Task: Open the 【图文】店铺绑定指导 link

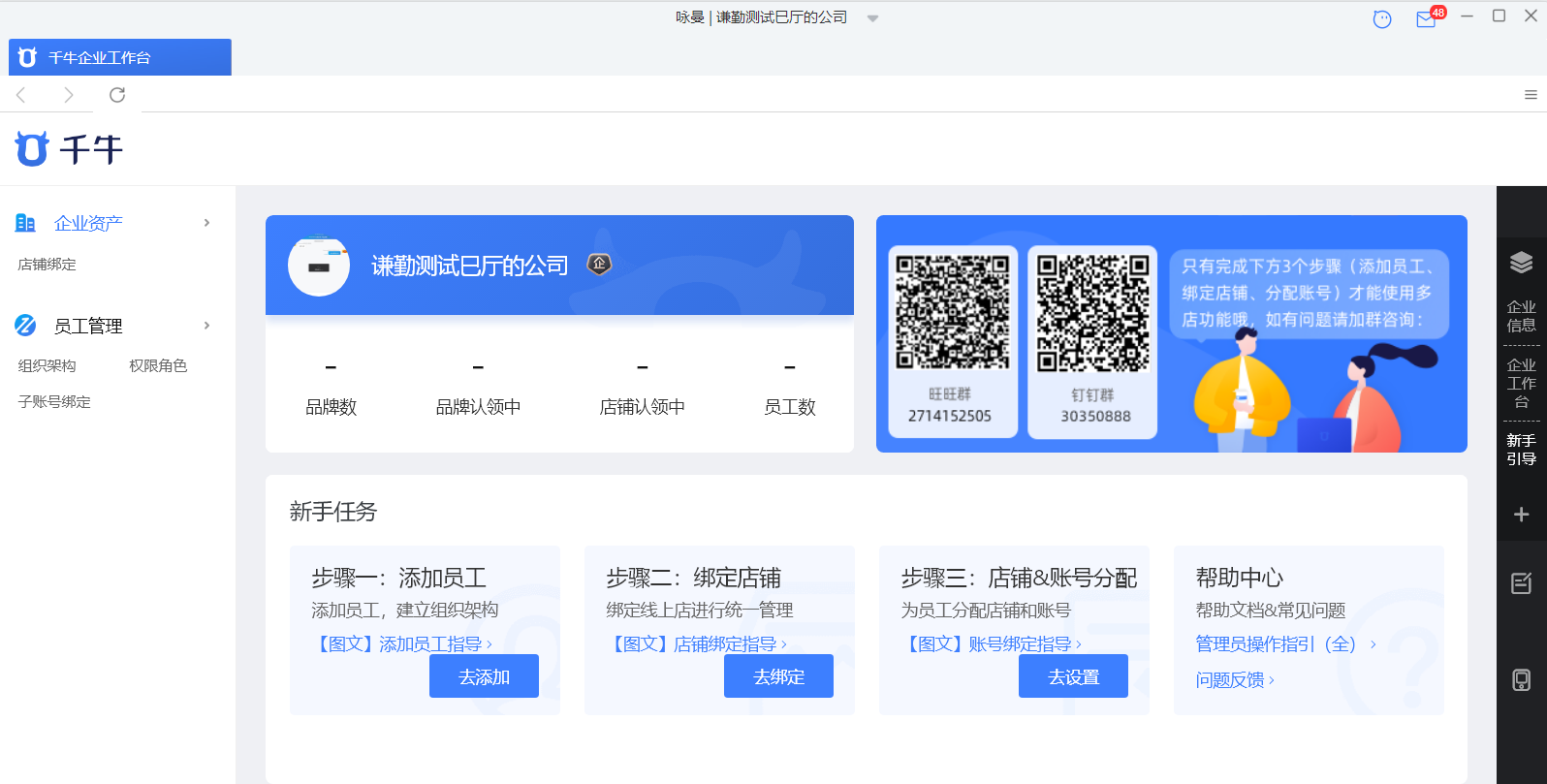Action: [697, 643]
